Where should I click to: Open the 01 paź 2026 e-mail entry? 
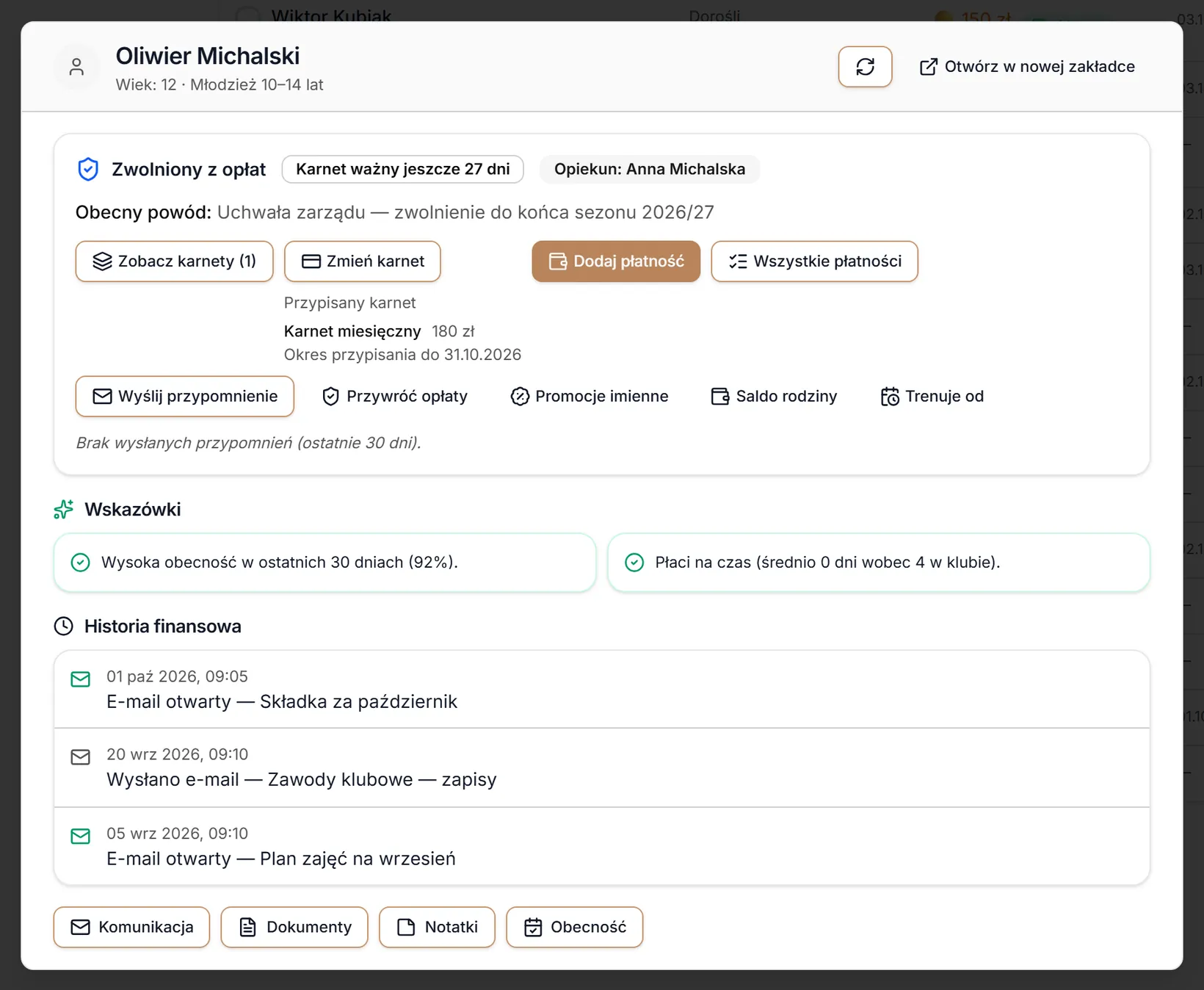pos(602,690)
